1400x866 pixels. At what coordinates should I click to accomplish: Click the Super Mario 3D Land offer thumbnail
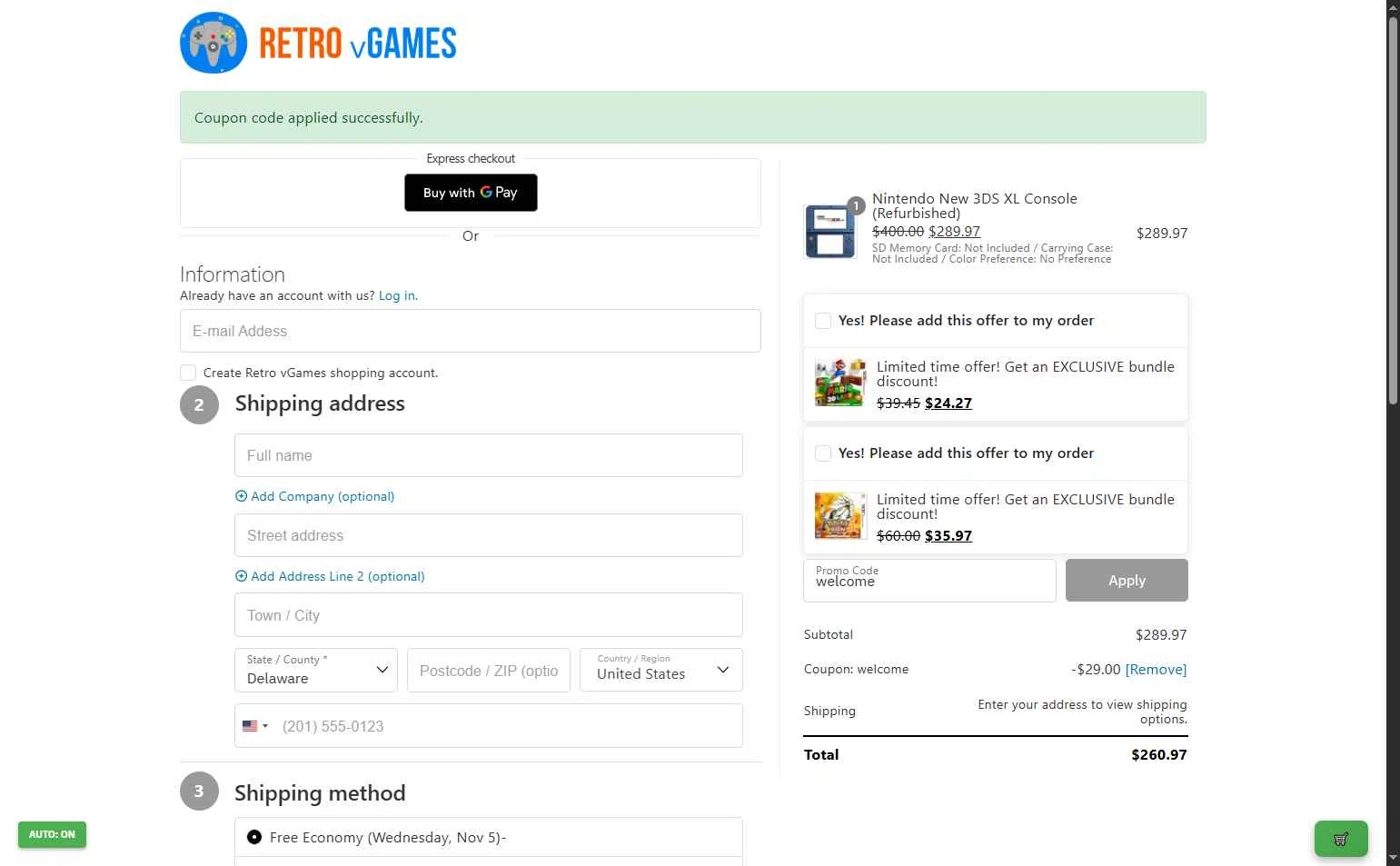pyautogui.click(x=840, y=383)
